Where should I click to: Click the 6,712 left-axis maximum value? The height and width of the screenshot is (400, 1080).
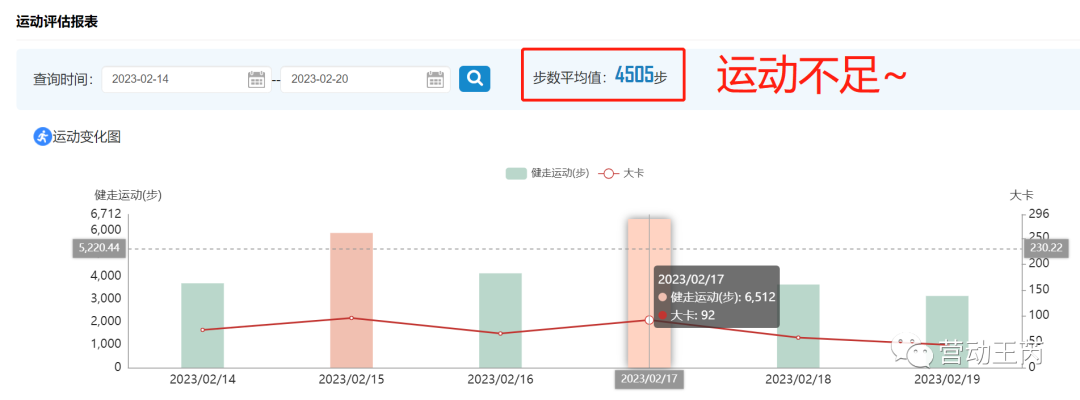tap(105, 215)
